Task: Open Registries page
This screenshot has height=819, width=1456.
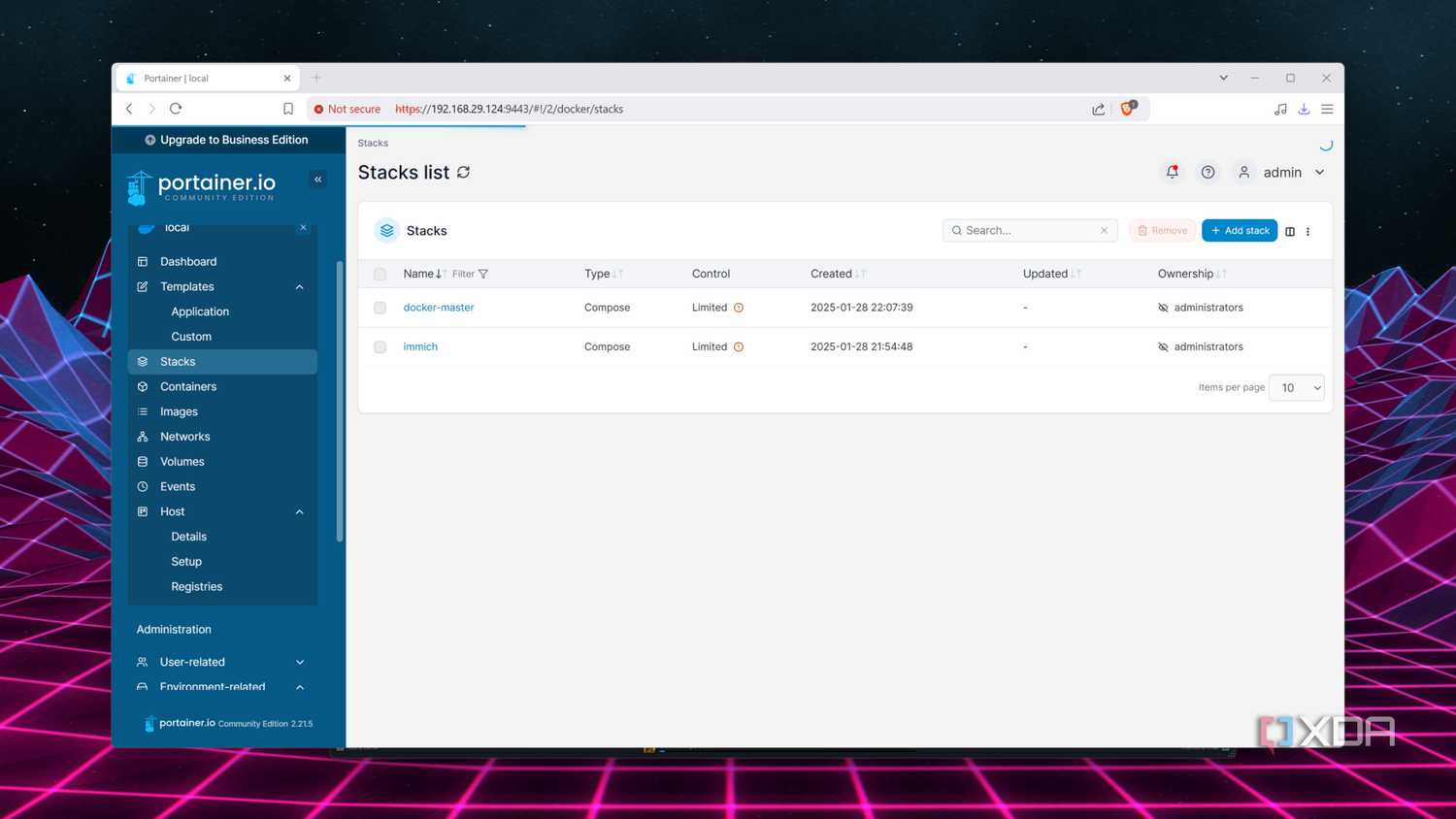Action: [196, 587]
